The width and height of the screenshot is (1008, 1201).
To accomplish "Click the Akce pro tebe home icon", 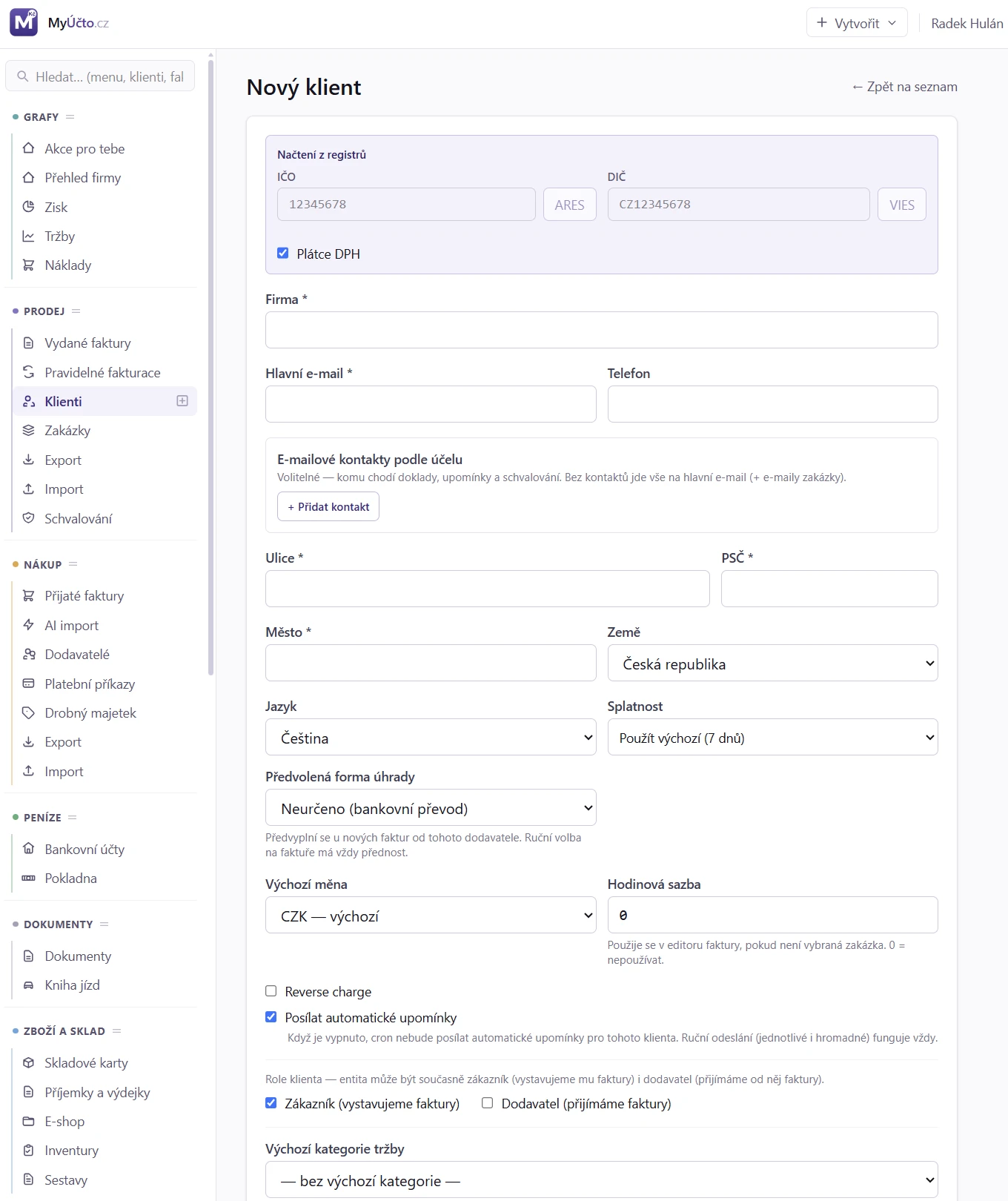I will (29, 148).
